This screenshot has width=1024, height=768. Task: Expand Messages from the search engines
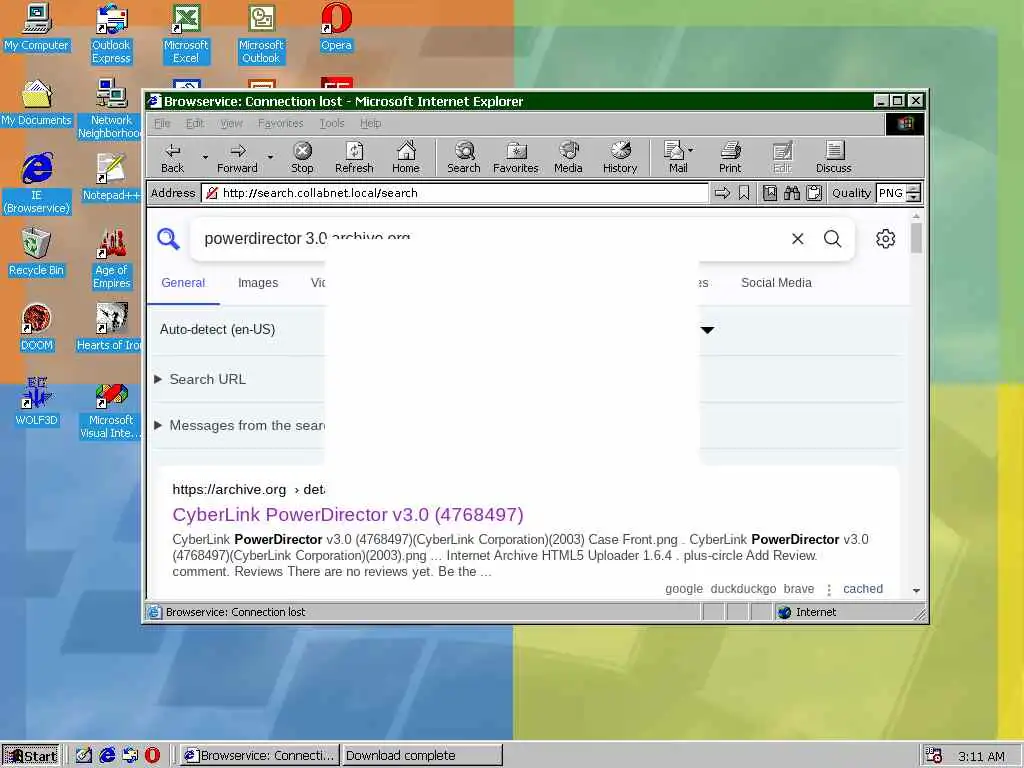[x=239, y=425]
